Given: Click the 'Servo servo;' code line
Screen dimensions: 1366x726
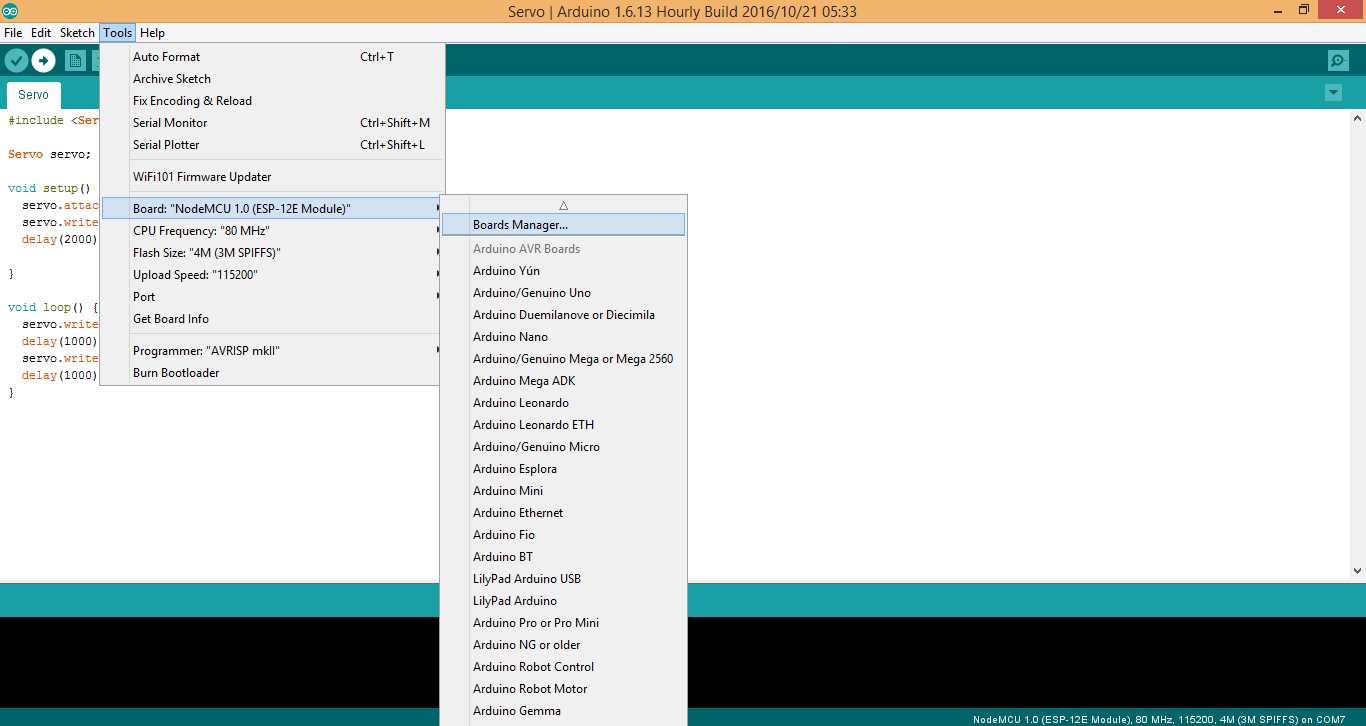Looking at the screenshot, I should pyautogui.click(x=49, y=154).
